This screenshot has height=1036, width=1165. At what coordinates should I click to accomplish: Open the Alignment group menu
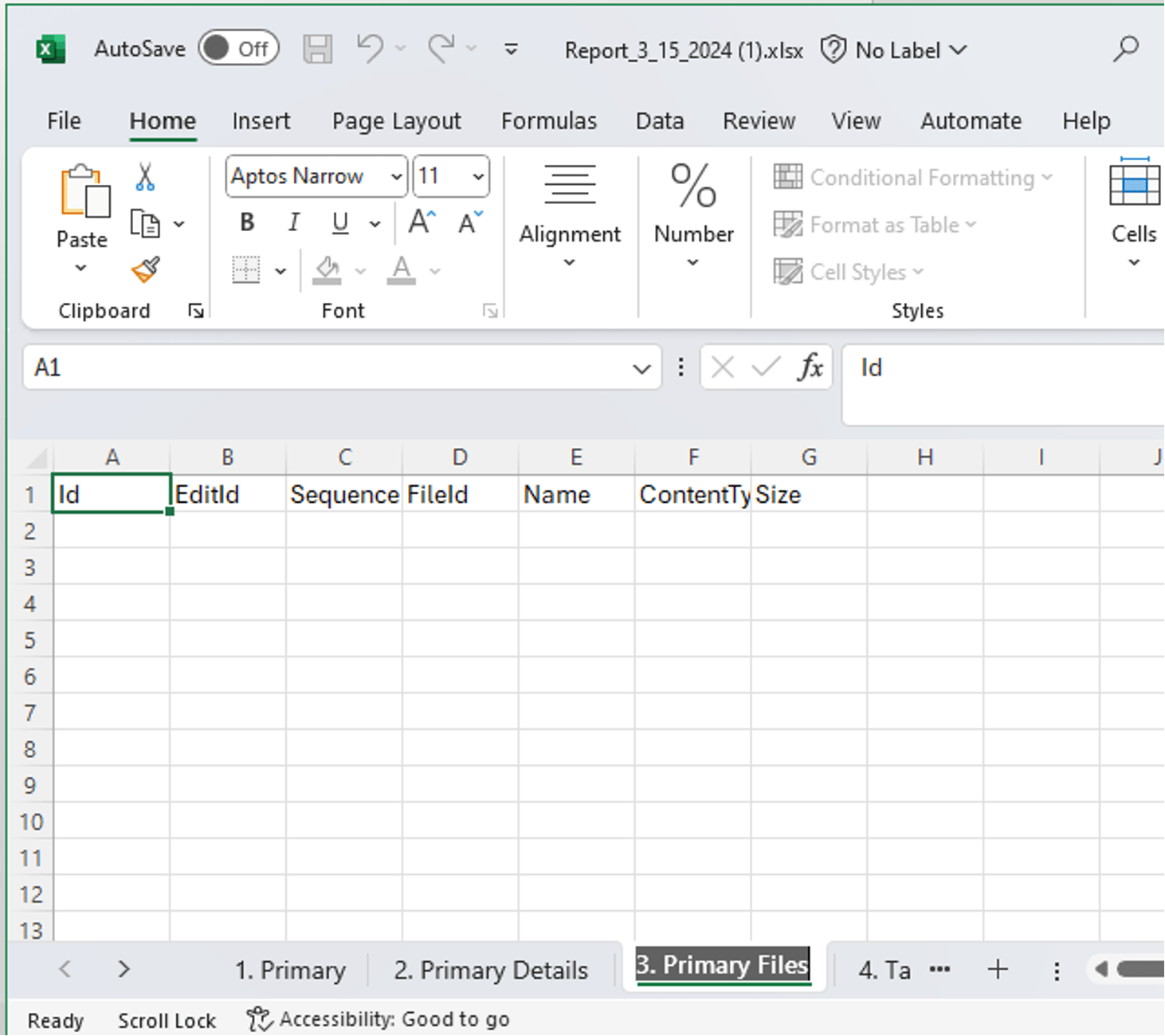[570, 217]
